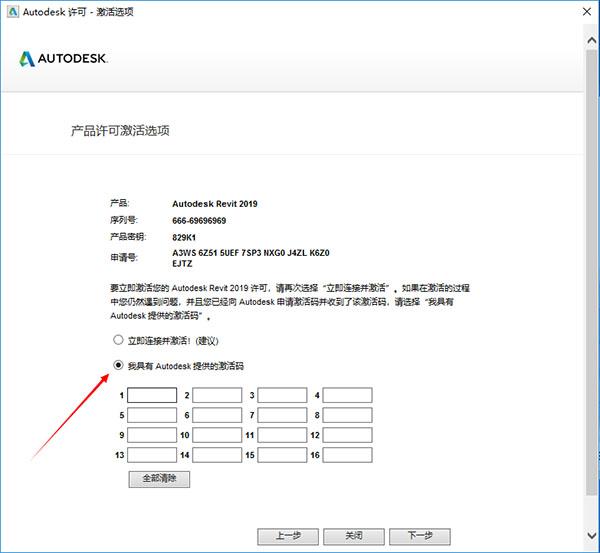Click the '上一步' back button
Image resolution: width=600 pixels, height=553 pixels.
[x=288, y=536]
